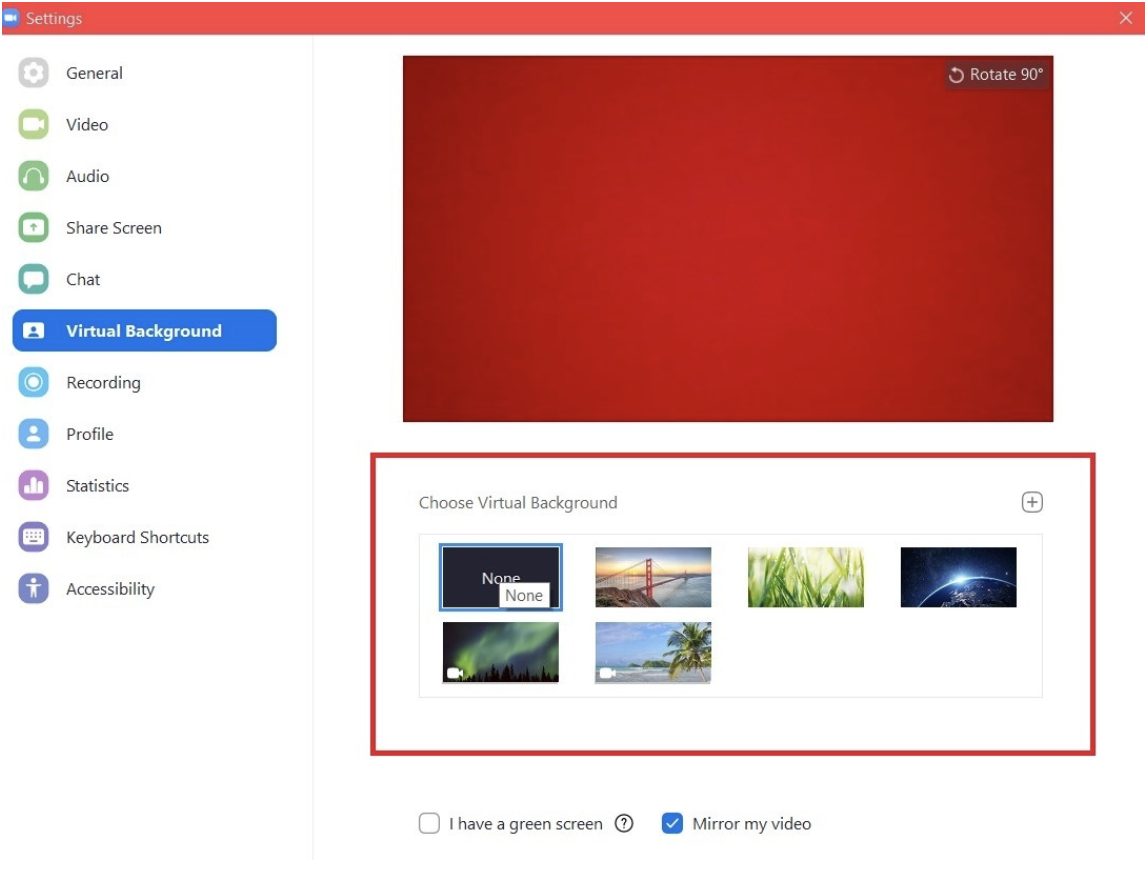Toggle the green screen checkbox on

point(429,823)
